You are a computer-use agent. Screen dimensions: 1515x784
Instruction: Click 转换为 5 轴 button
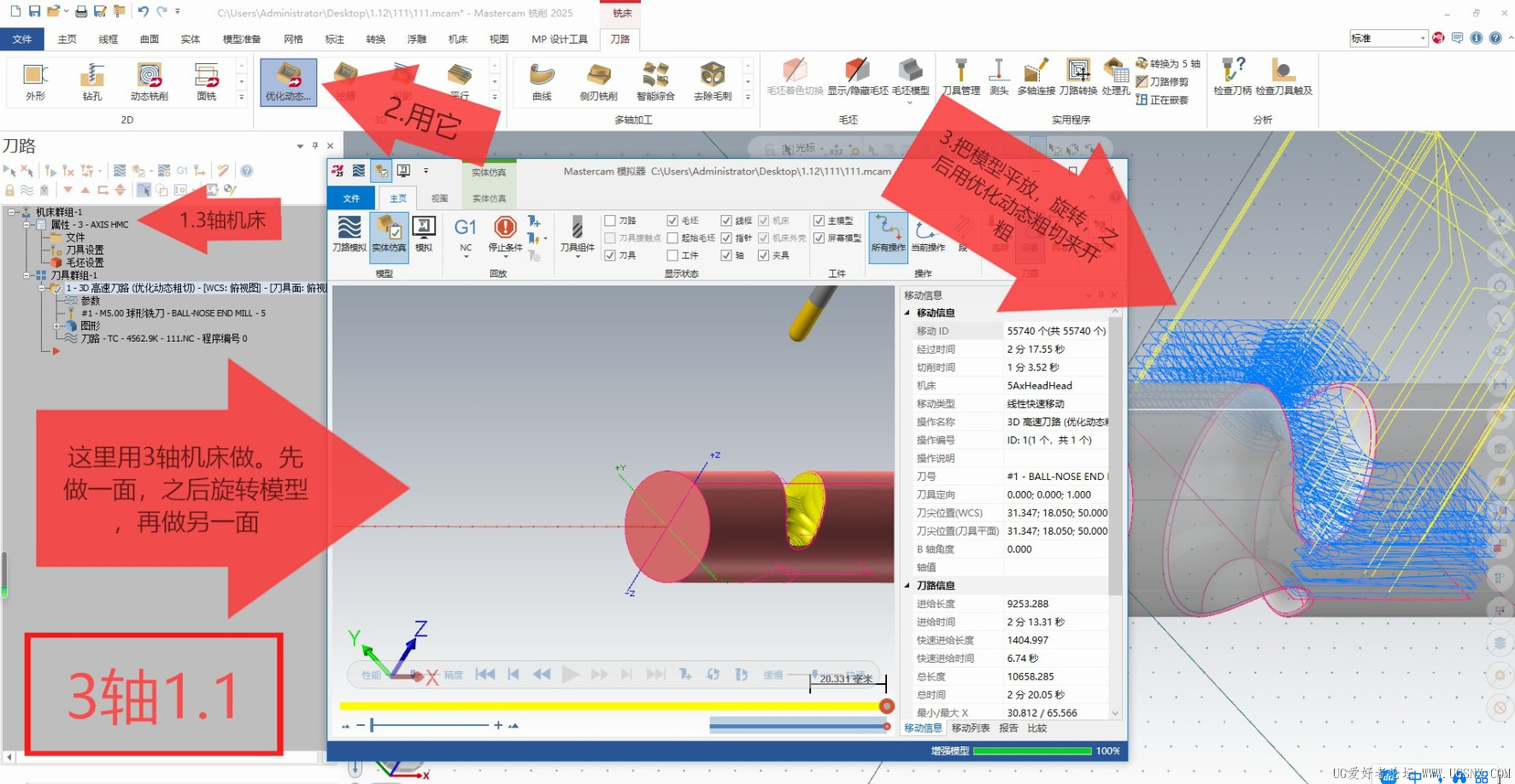1168,63
